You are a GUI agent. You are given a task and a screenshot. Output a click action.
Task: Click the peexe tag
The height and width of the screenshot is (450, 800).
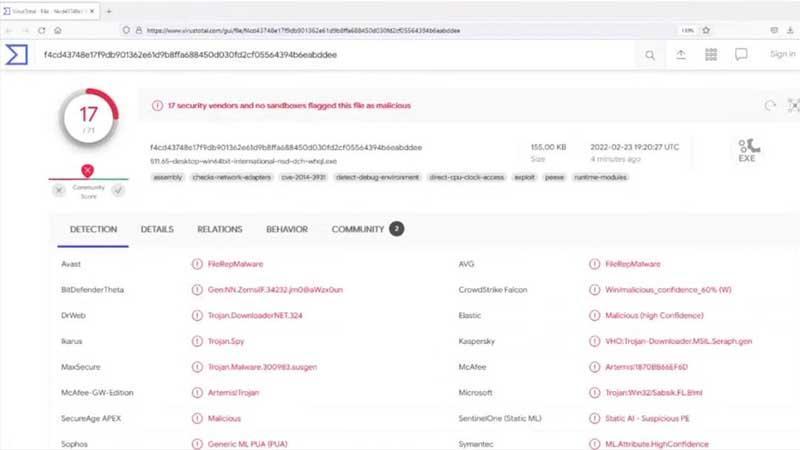[554, 177]
